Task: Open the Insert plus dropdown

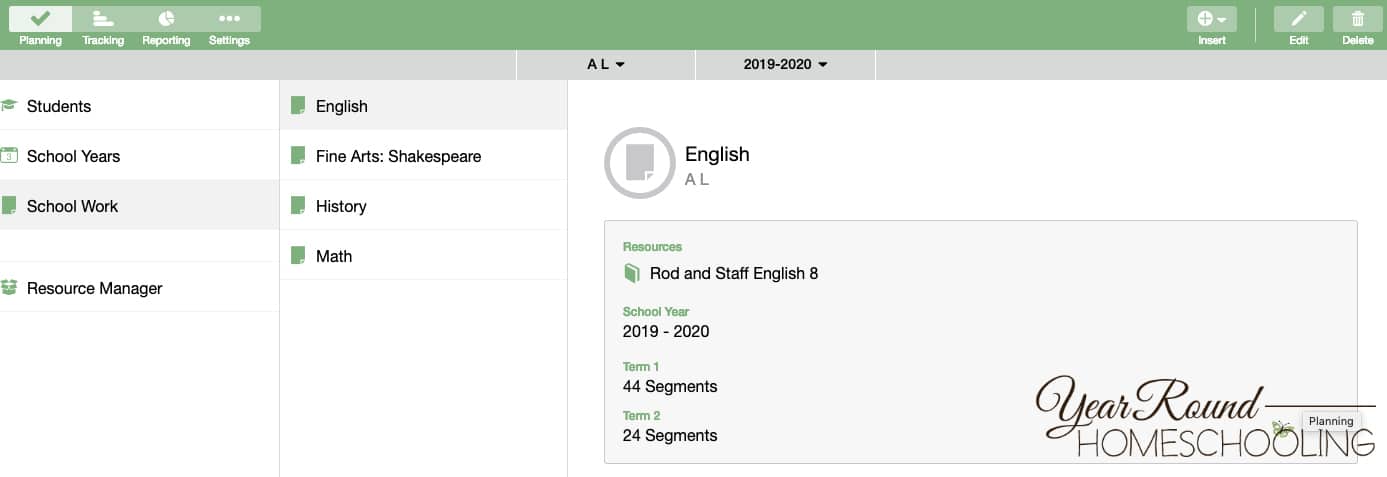Action: tap(1211, 19)
